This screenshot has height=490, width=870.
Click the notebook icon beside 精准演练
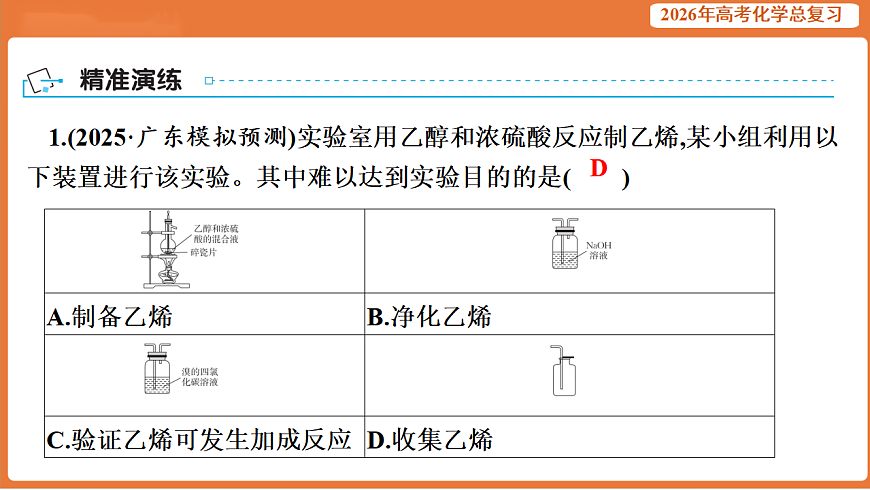pos(44,81)
